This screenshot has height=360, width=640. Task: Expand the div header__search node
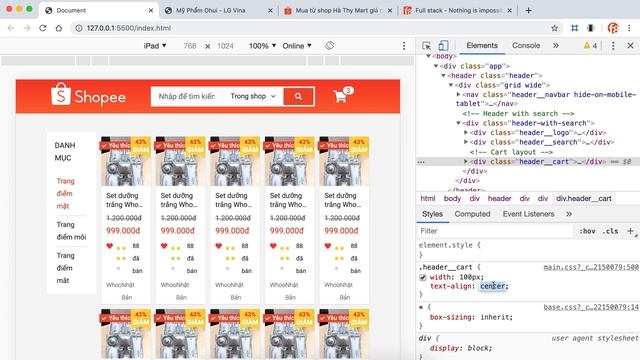[x=466, y=142]
